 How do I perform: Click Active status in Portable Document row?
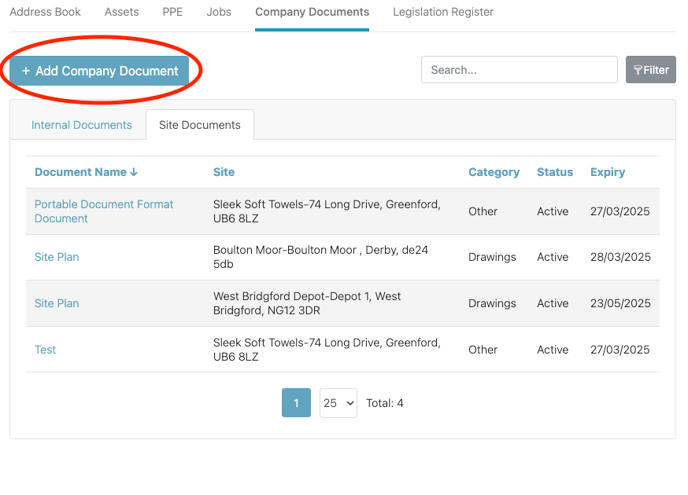(x=553, y=212)
